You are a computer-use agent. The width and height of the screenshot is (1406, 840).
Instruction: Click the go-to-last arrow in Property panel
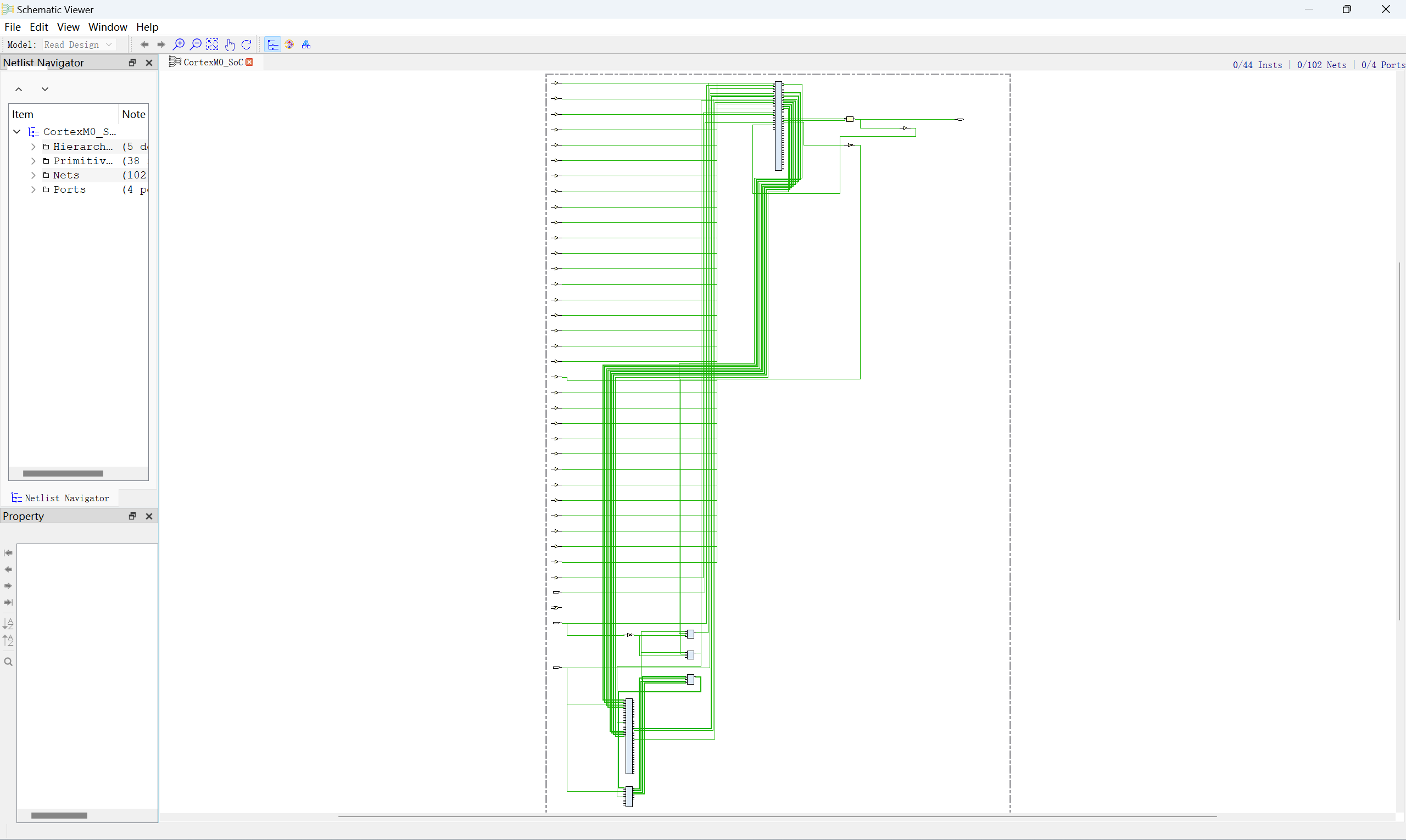[x=8, y=603]
